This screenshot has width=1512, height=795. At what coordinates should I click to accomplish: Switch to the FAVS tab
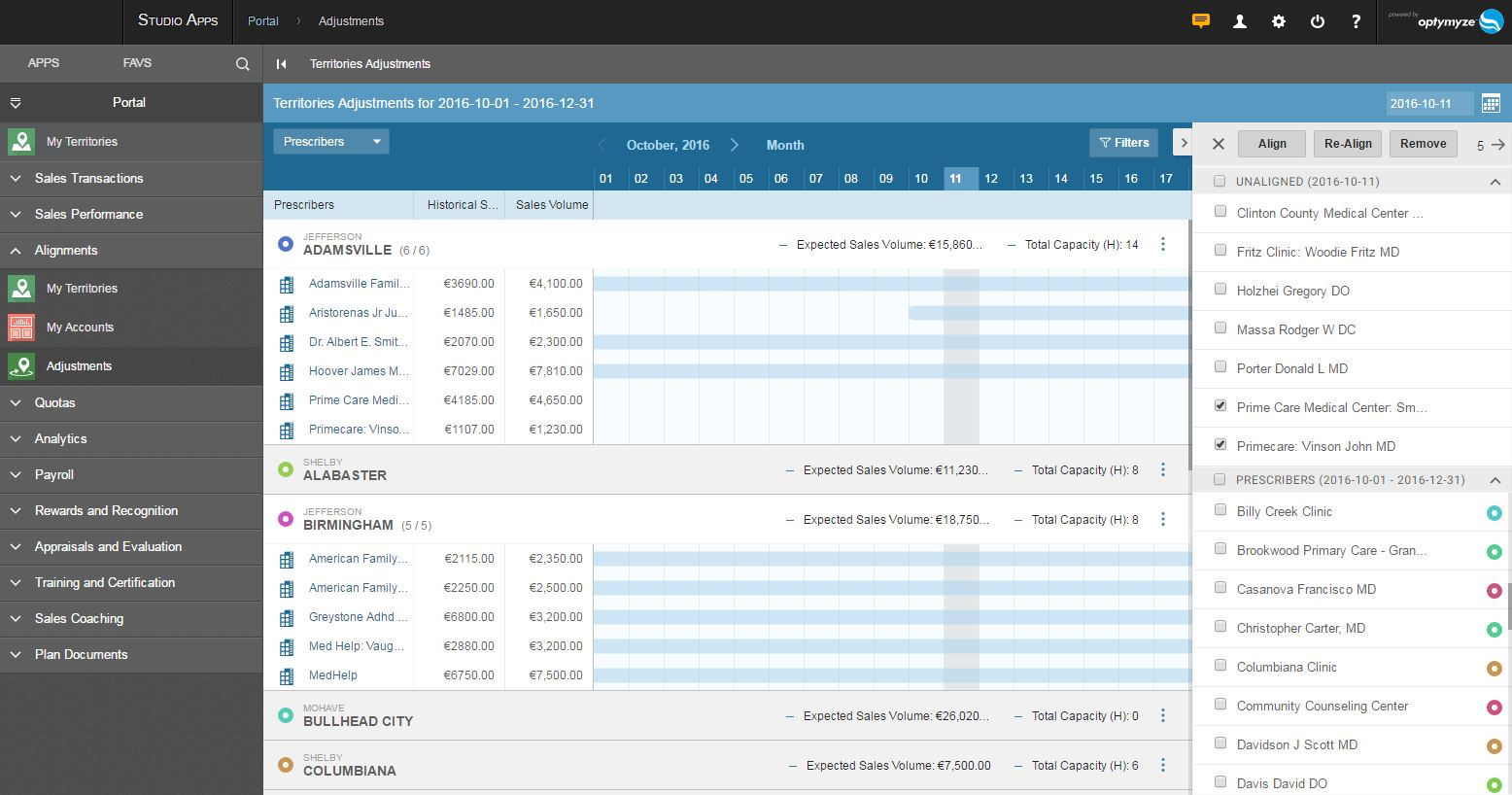pos(137,63)
